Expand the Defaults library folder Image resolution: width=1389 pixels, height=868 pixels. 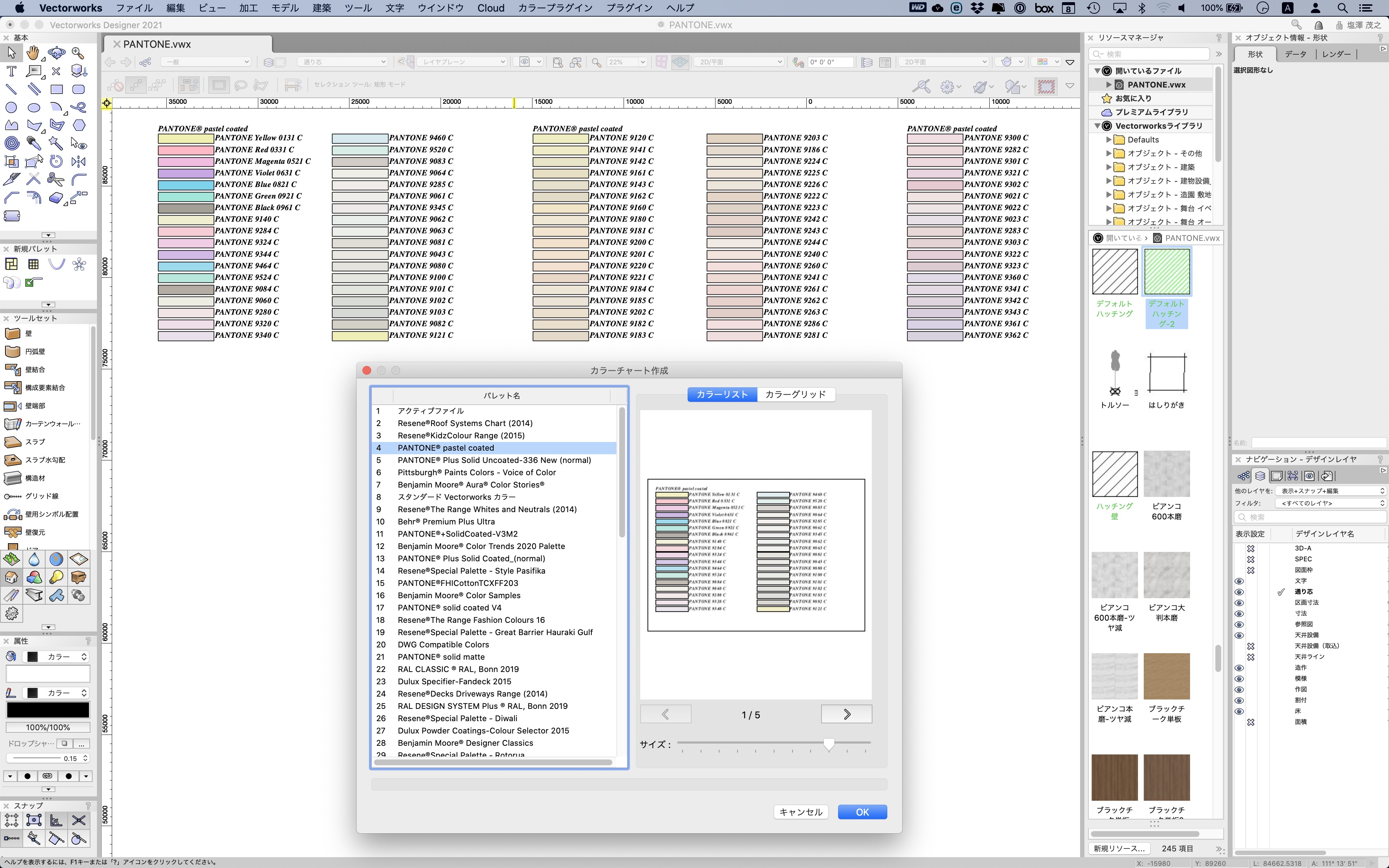coord(1109,140)
